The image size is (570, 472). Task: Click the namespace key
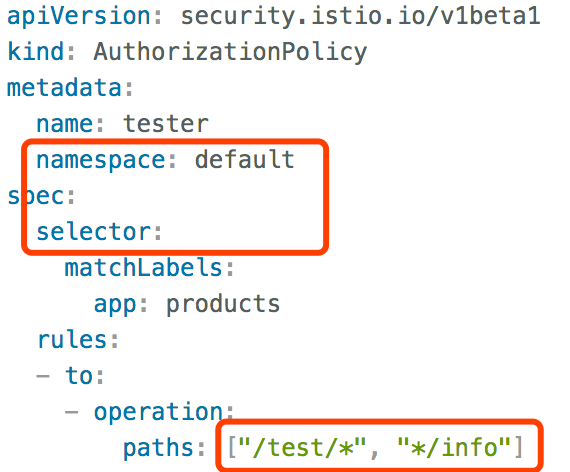(x=101, y=161)
